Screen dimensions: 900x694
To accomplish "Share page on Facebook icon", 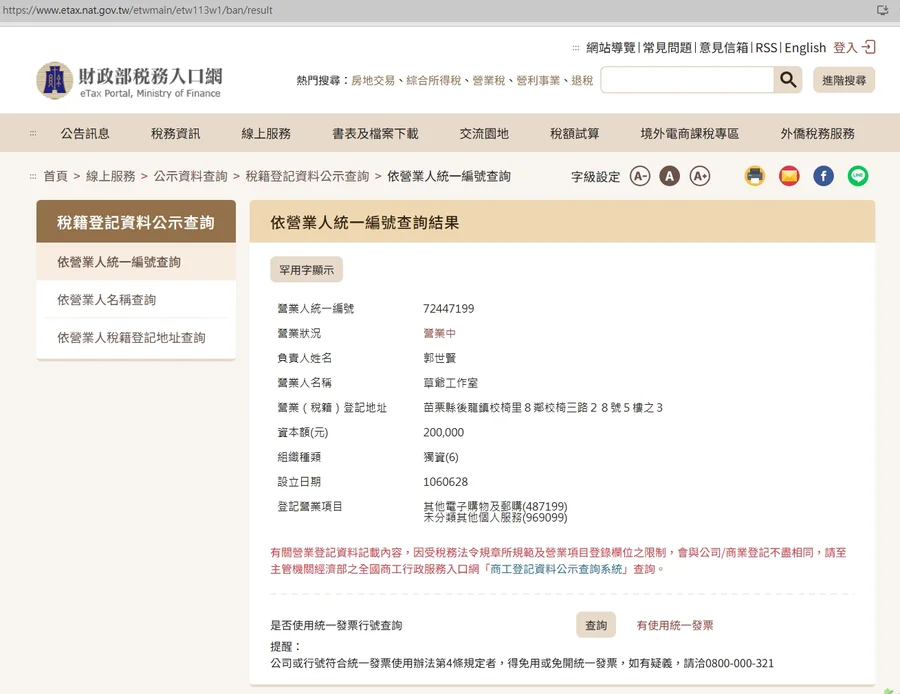I will pos(823,176).
